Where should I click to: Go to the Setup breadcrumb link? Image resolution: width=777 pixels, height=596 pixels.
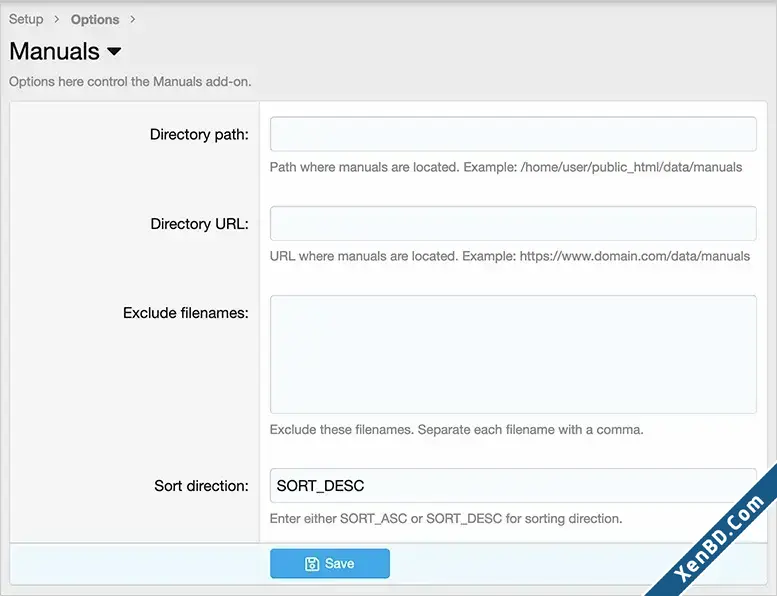tap(26, 19)
